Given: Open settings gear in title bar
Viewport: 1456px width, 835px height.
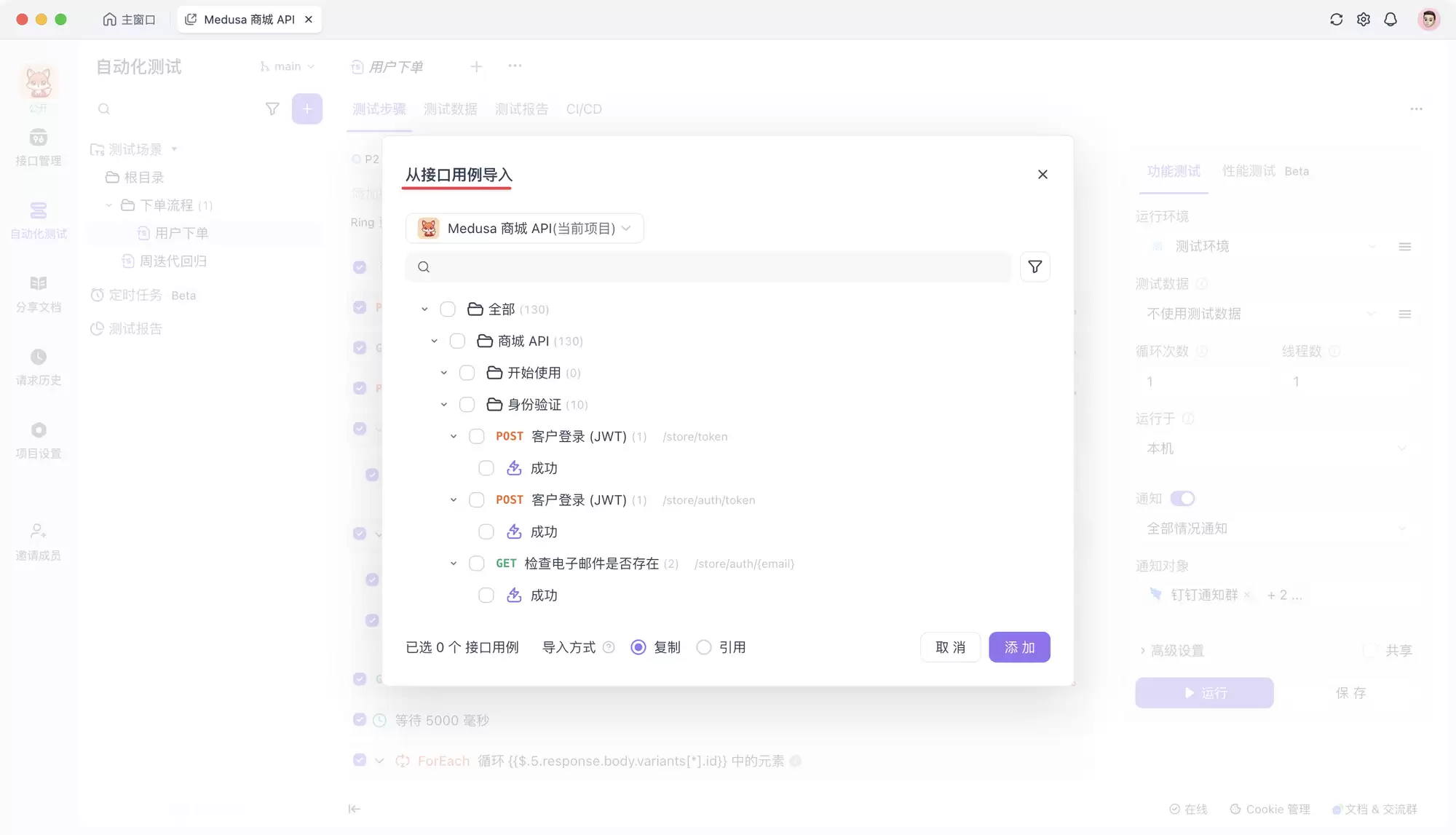Looking at the screenshot, I should 1364,20.
